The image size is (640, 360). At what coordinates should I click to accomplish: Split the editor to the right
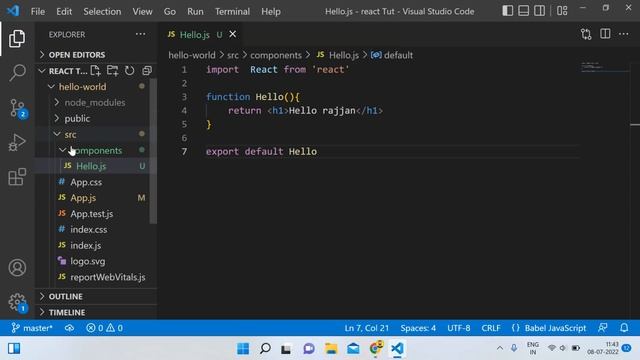[x=605, y=34]
